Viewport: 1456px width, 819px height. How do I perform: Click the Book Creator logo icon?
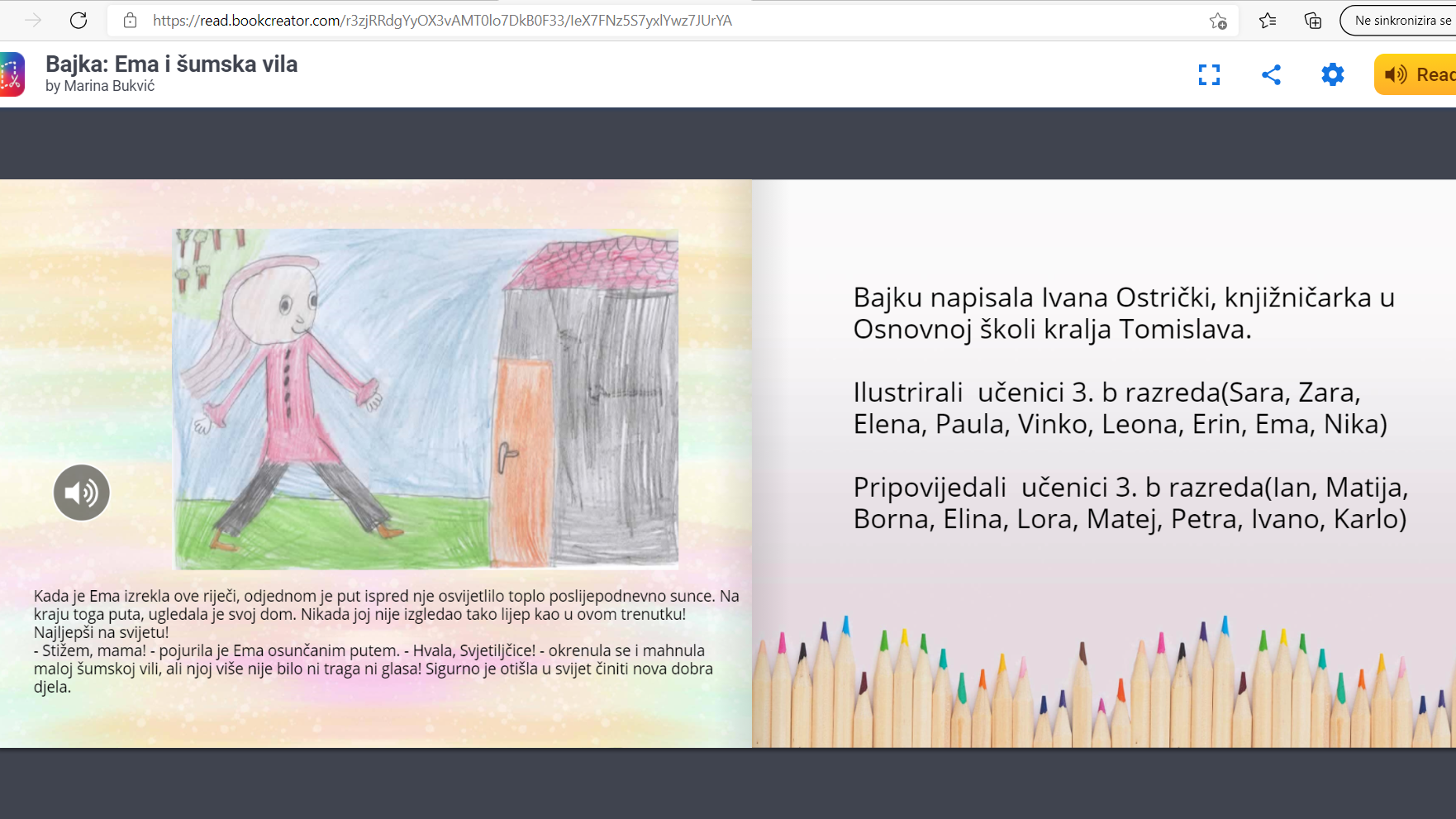pyautogui.click(x=12, y=74)
